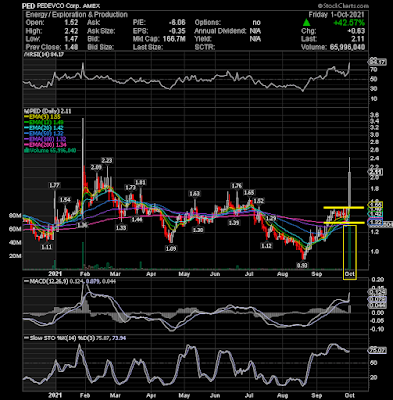
Task: Click the 1.72 price peak label
Action: [130, 188]
